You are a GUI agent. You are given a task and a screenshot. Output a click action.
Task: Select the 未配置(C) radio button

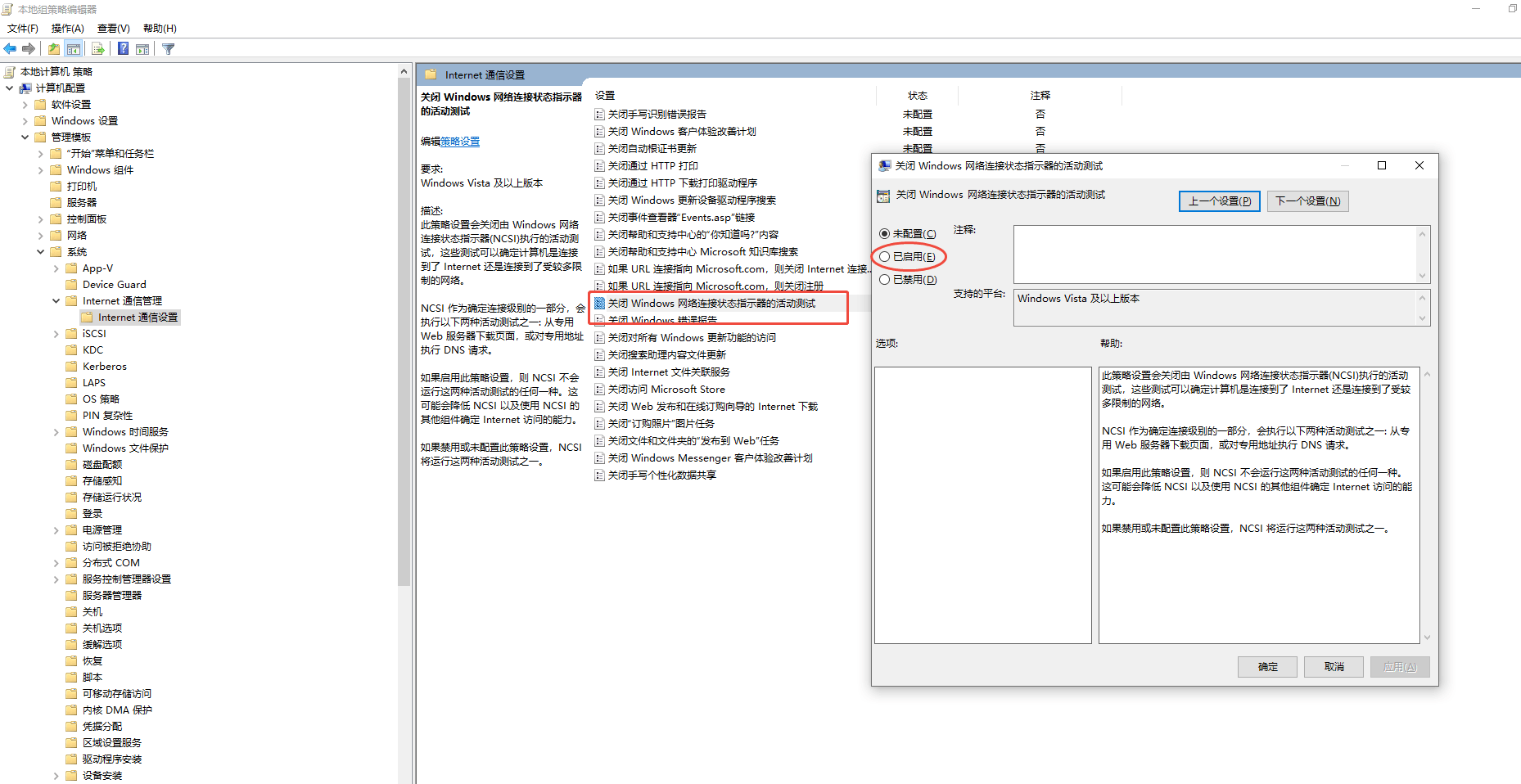tap(884, 234)
